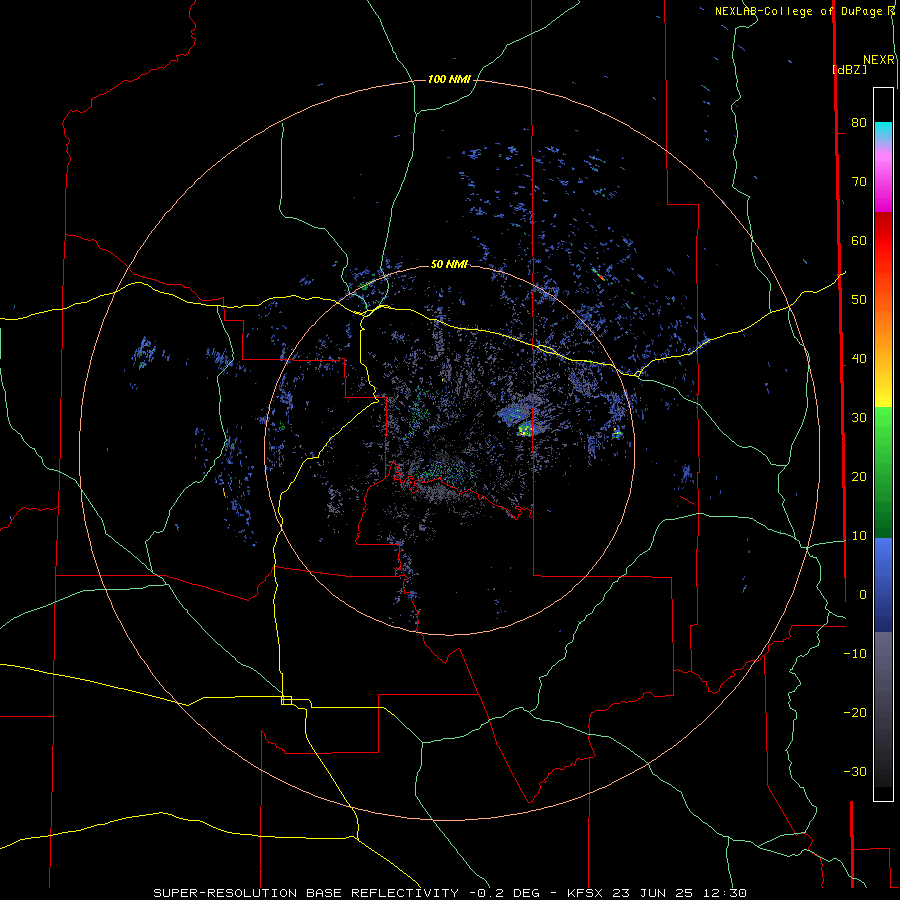Click the 50 value on the dBZ scale
Image resolution: width=900 pixels, height=900 pixels.
[x=859, y=300]
